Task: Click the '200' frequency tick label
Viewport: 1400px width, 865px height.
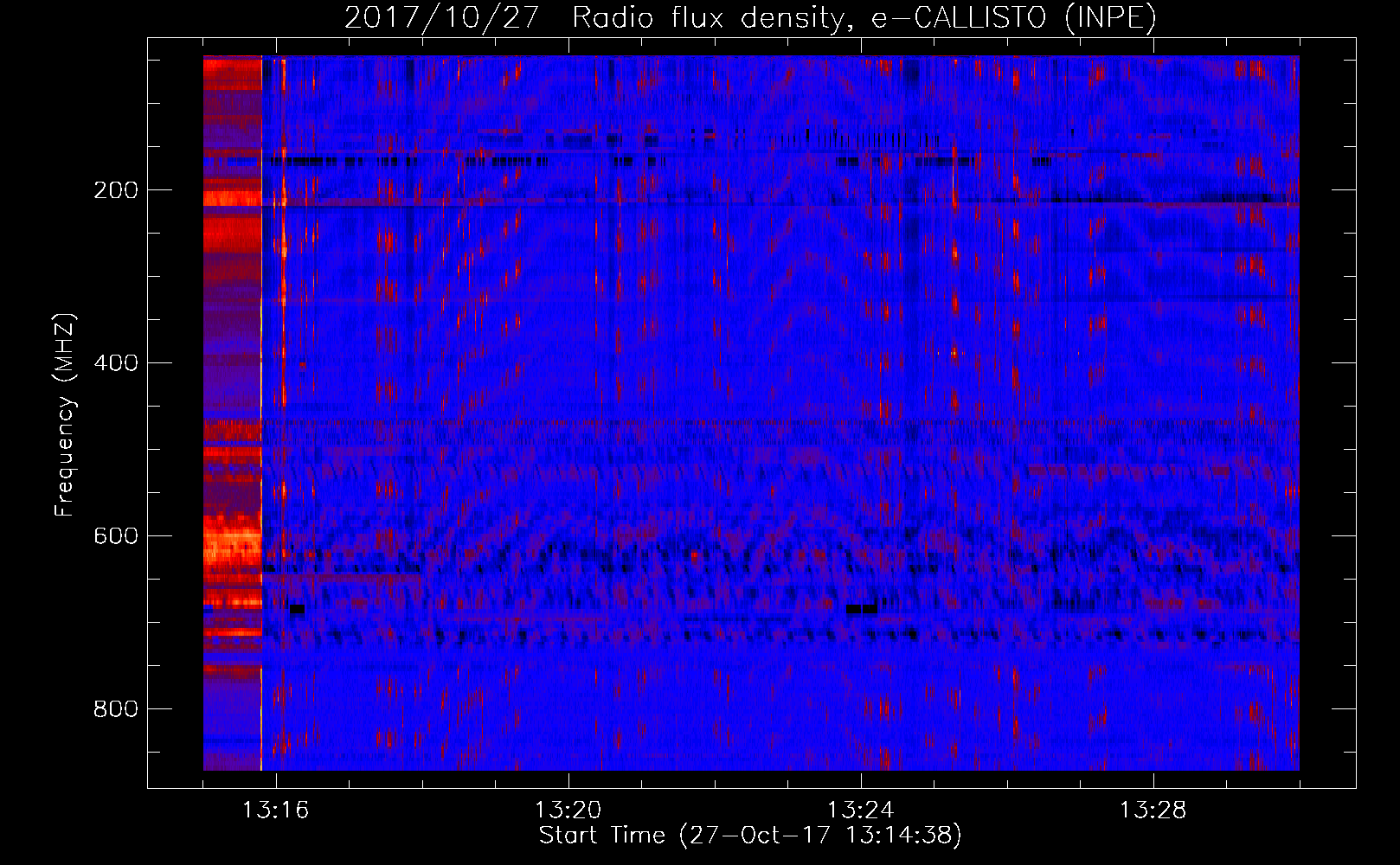Action: (116, 190)
